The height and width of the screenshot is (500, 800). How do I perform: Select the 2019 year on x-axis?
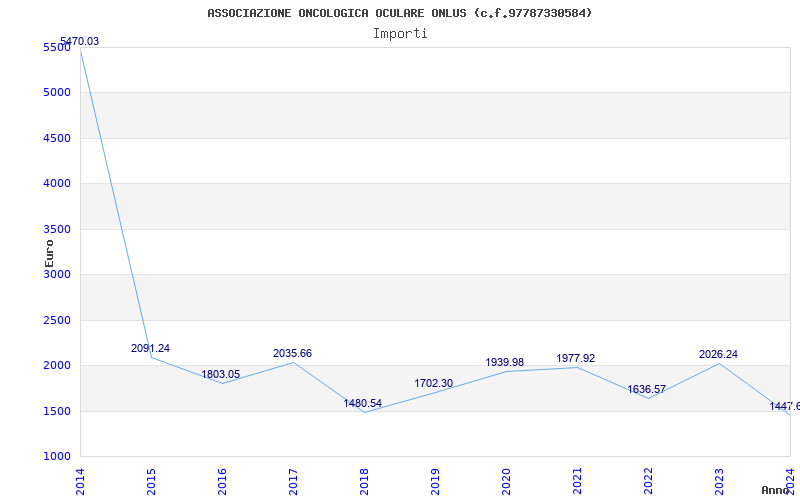[x=435, y=482]
